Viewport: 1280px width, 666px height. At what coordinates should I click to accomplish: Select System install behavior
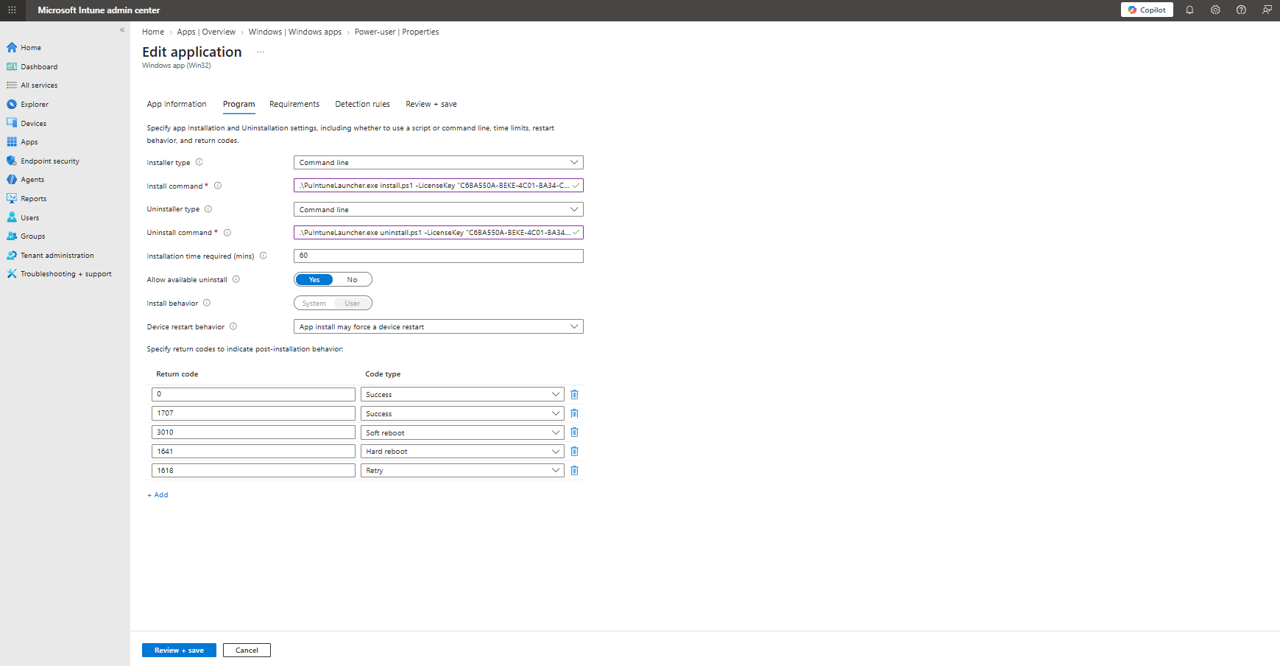click(x=314, y=303)
